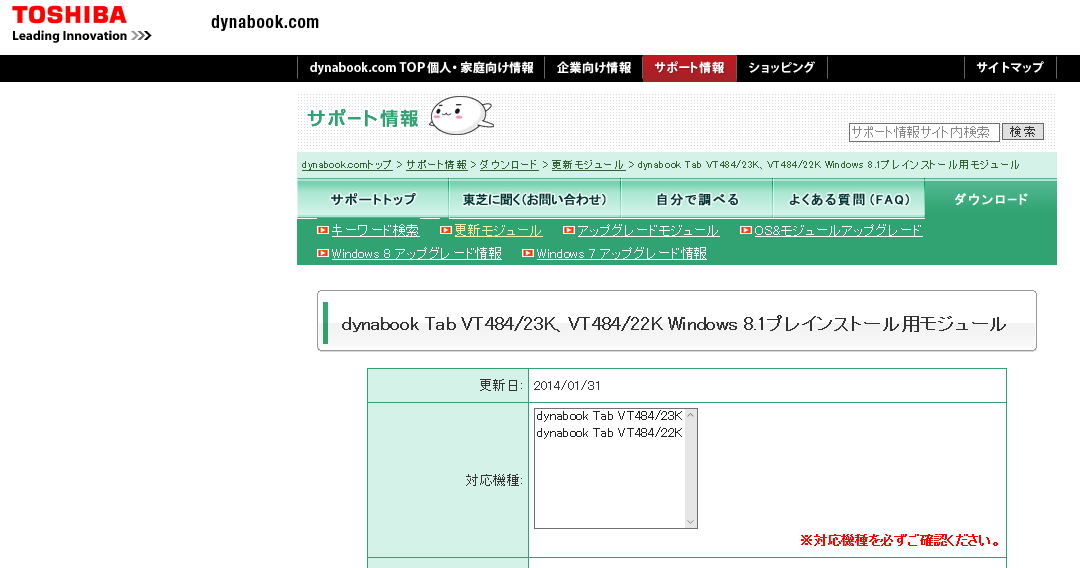
Task: Select the ダウンロード tab
Action: click(990, 200)
